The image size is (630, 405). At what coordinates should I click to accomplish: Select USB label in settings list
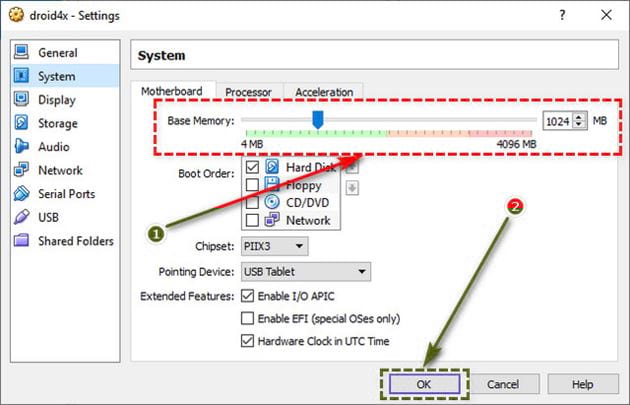[49, 217]
